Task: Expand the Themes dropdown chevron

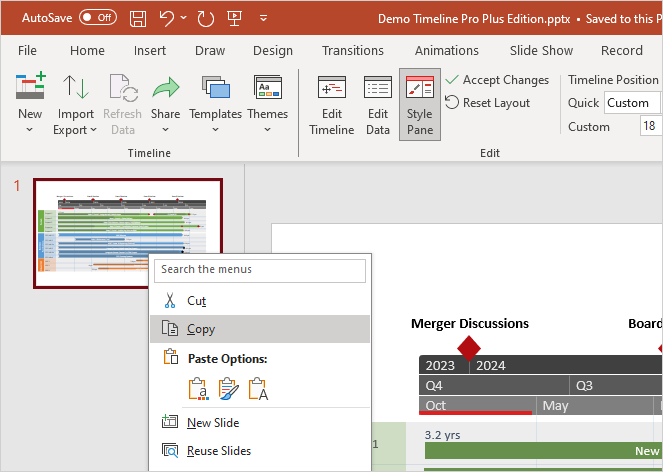Action: pyautogui.click(x=267, y=130)
